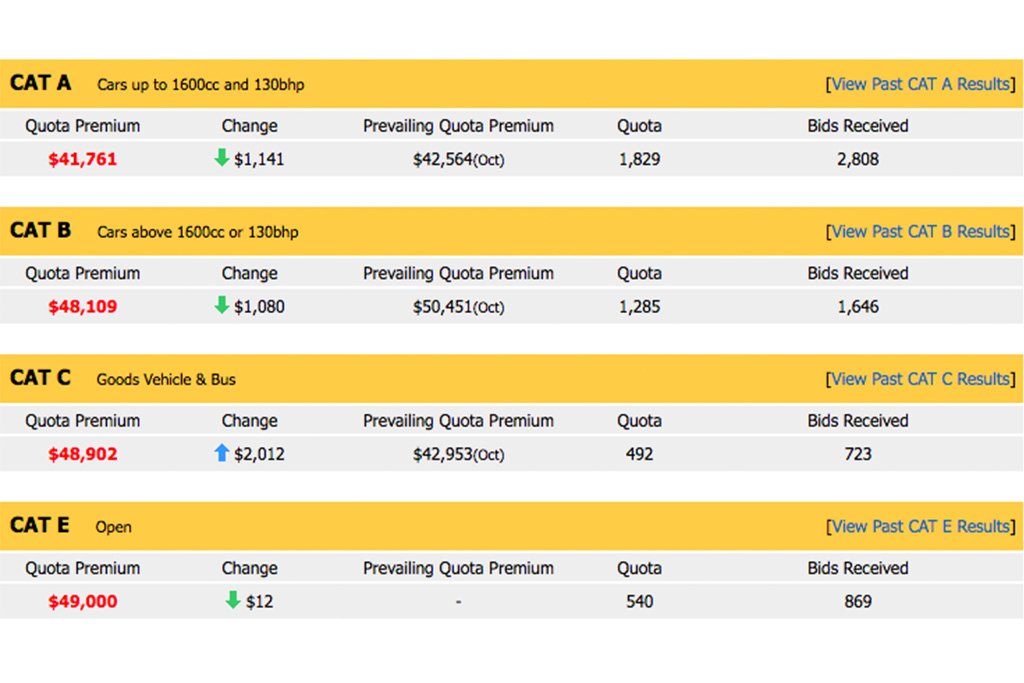Screen dimensions: 1024x683
Task: Click green down arrow beside $12
Action: (233, 600)
